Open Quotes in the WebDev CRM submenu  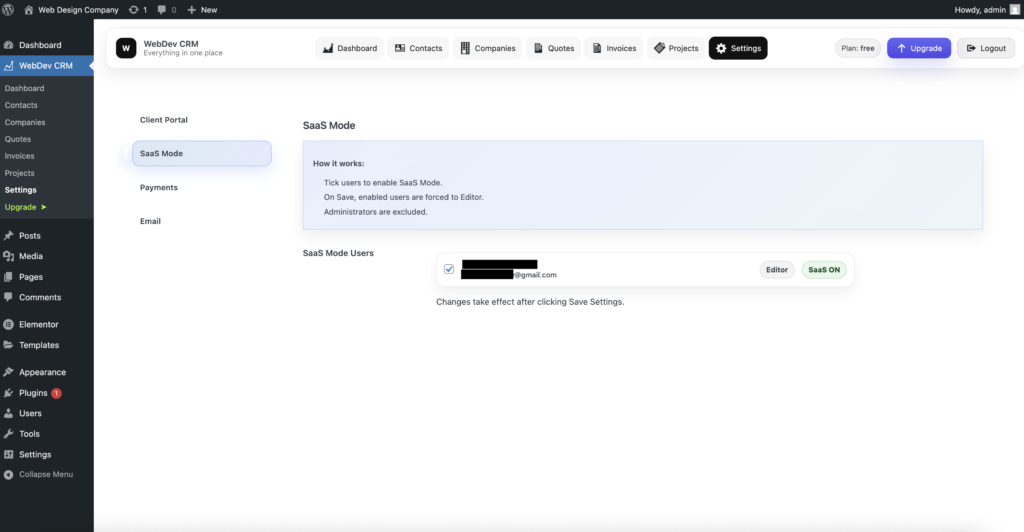18,139
